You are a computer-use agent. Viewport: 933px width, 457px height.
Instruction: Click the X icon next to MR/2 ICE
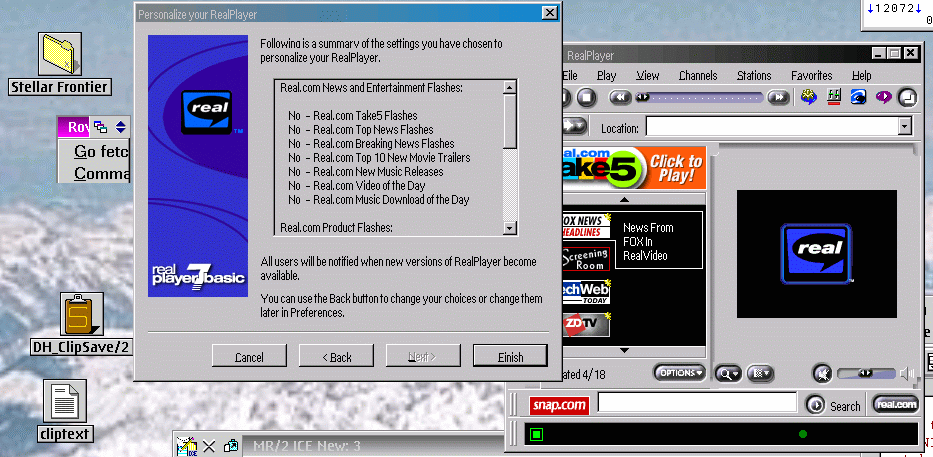[209, 446]
